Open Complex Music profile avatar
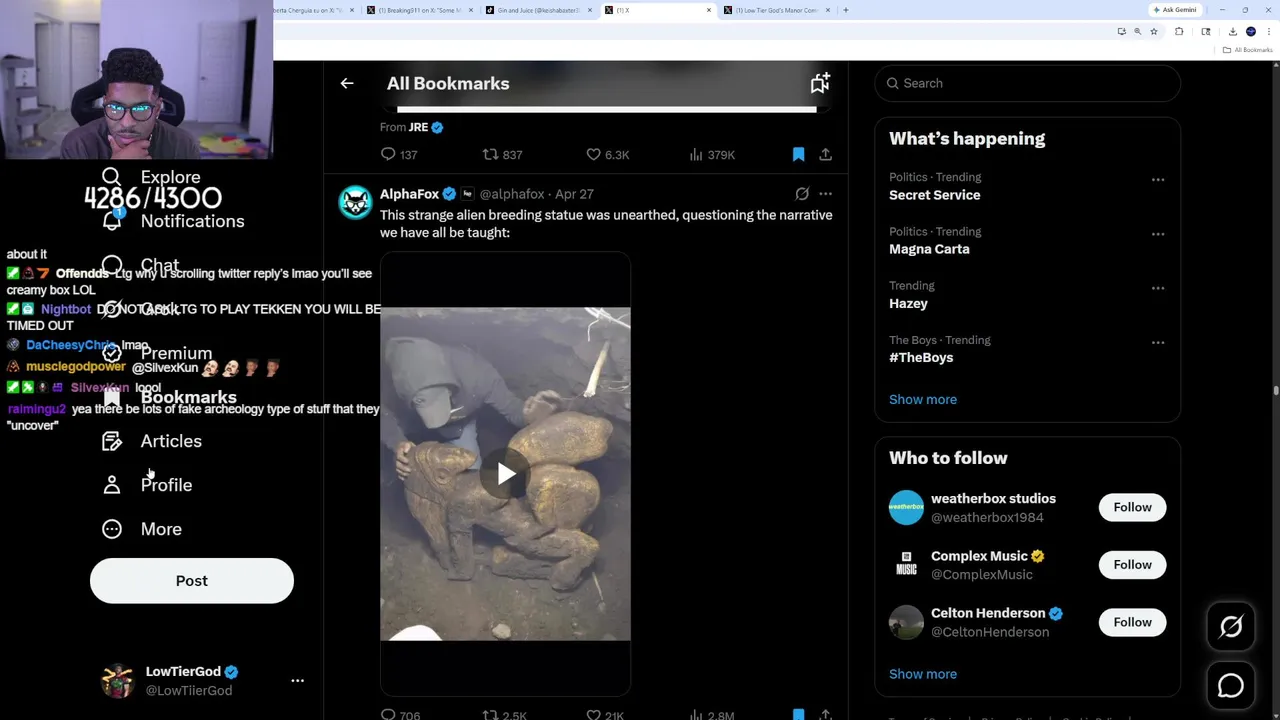 click(x=906, y=565)
